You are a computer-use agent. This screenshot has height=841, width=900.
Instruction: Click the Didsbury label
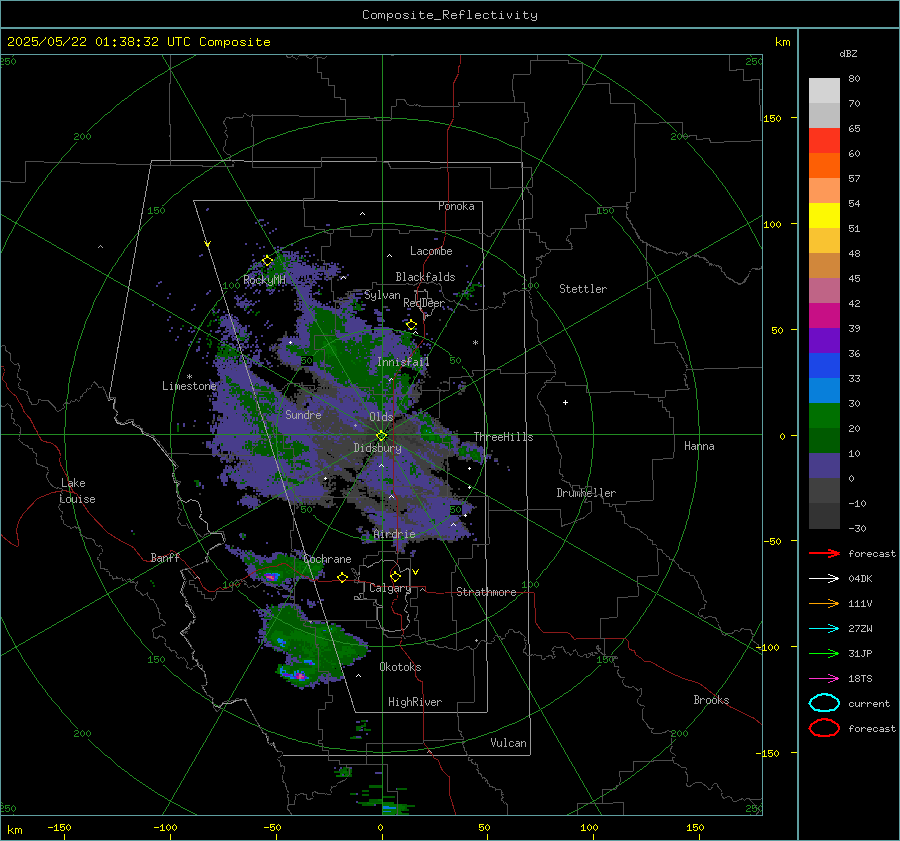pos(377,448)
